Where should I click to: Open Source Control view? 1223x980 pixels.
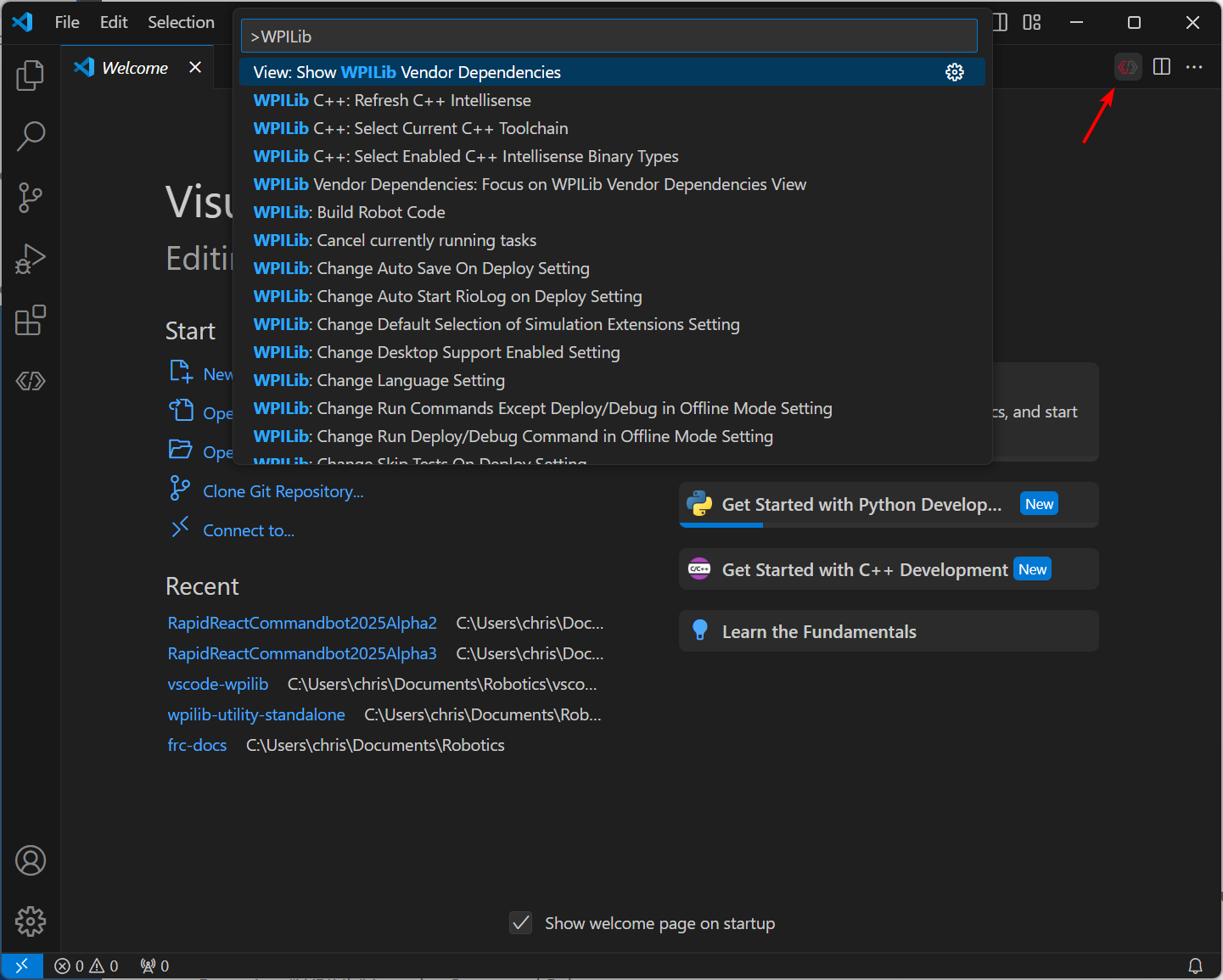pyautogui.click(x=31, y=198)
